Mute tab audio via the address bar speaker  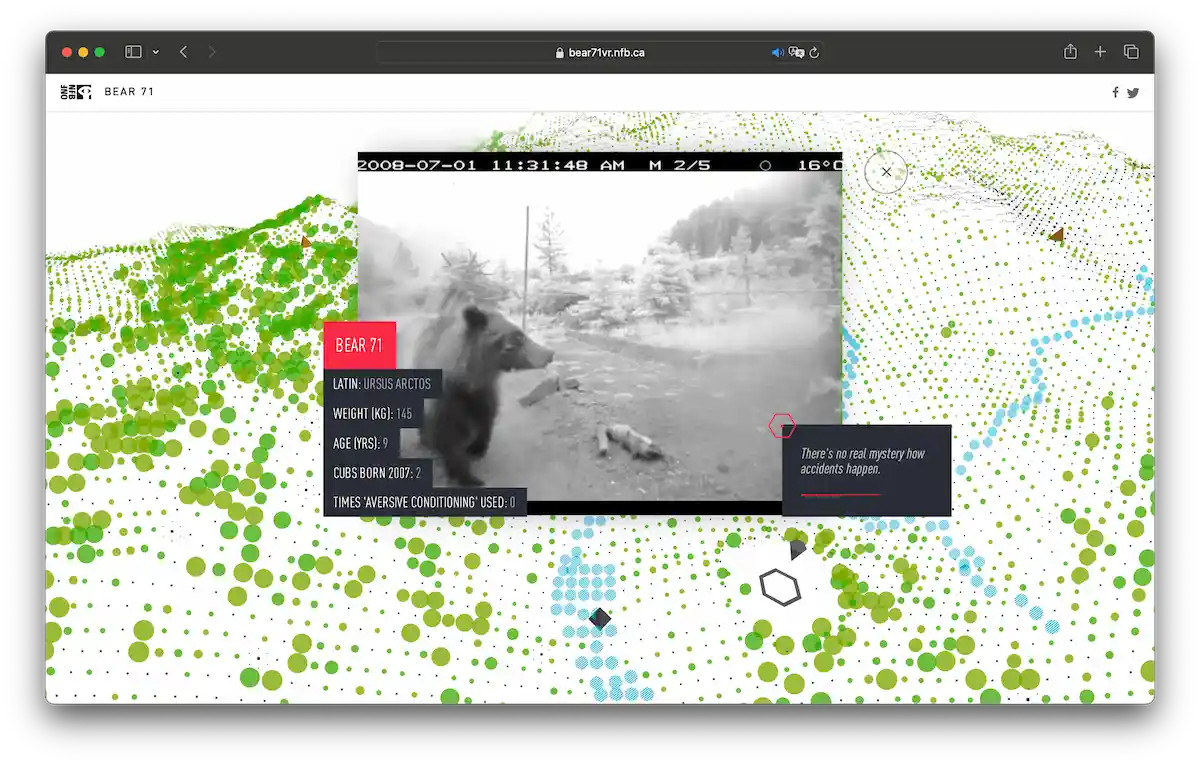pyautogui.click(x=777, y=52)
